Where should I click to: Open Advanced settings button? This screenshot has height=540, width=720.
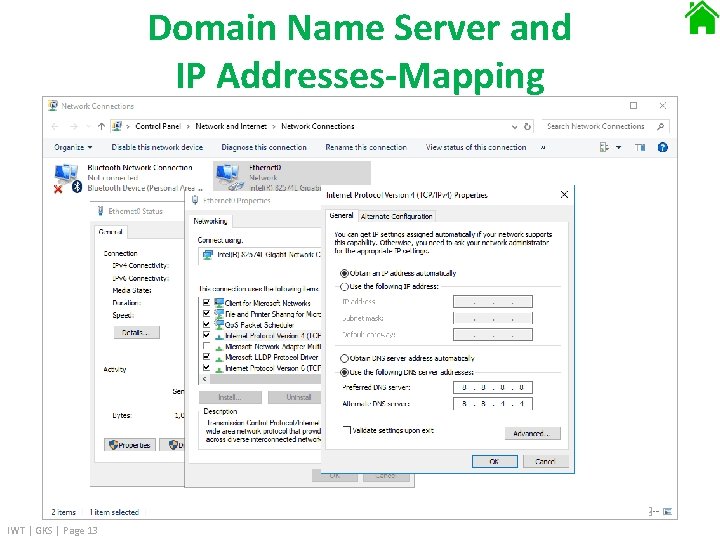(x=533, y=433)
